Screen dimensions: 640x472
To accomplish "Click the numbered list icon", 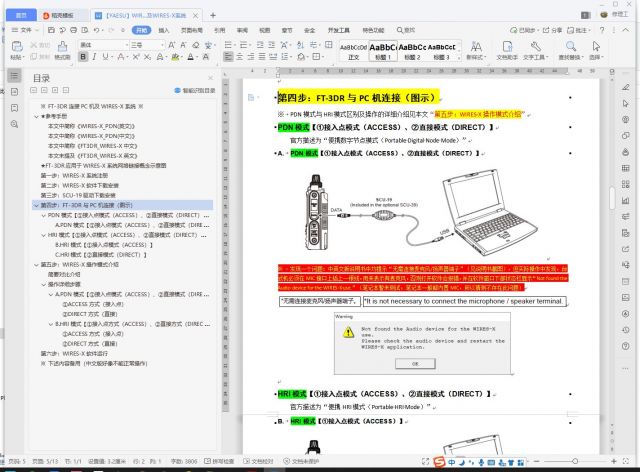I will [x=244, y=45].
